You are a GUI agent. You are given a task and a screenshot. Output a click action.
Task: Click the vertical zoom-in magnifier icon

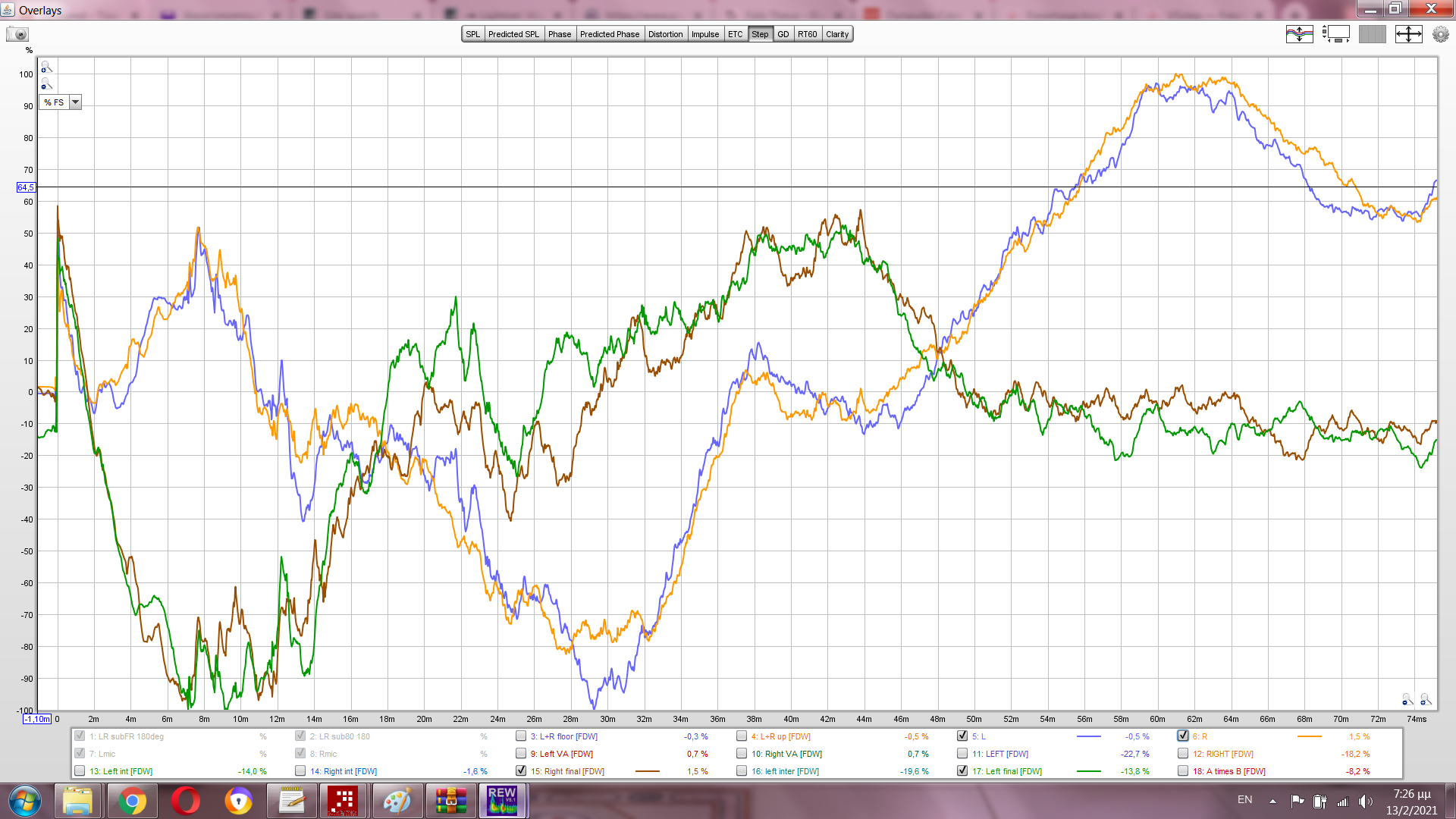(46, 67)
